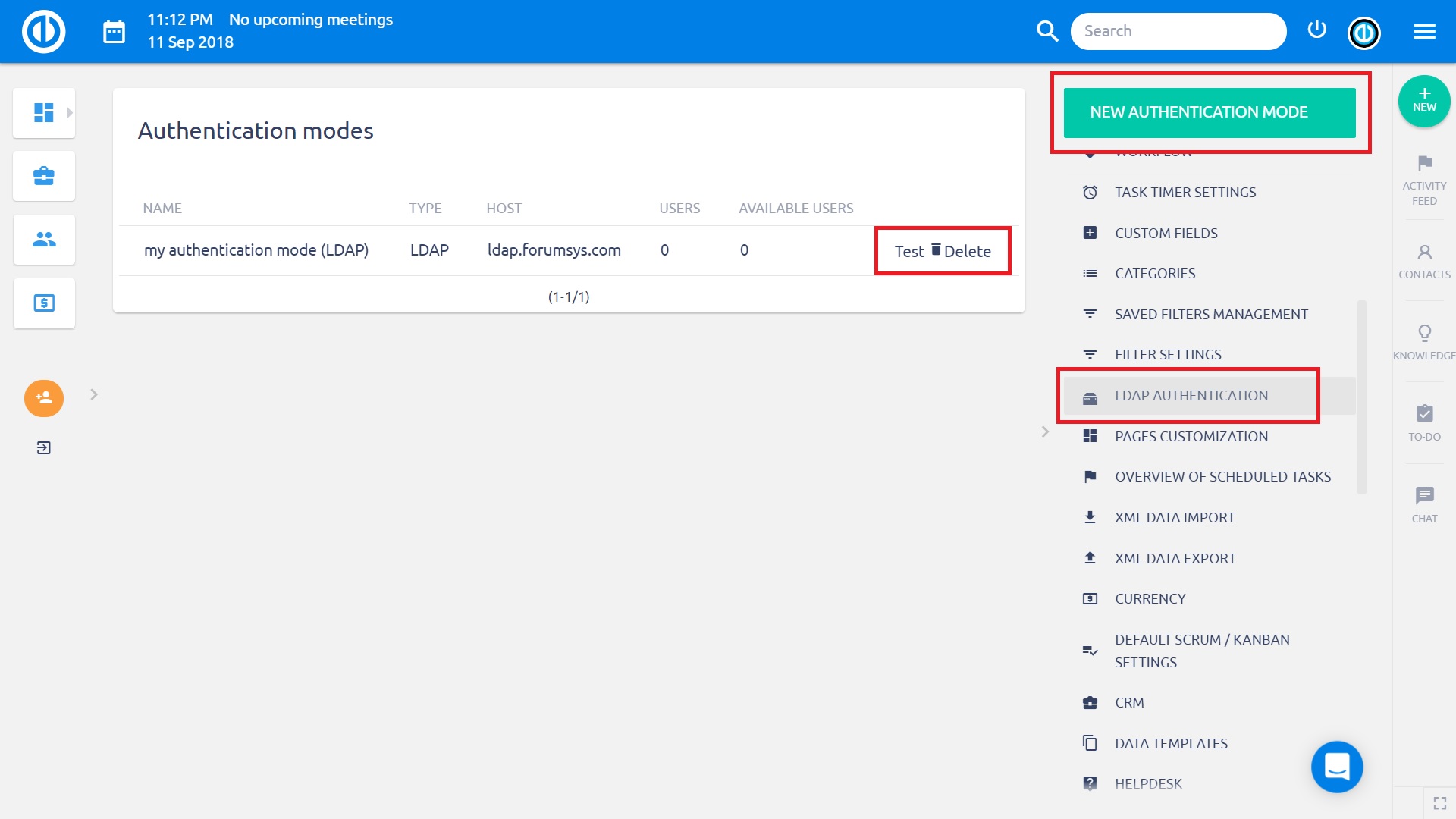
Task: Select the log-out icon below the invite button
Action: (43, 447)
